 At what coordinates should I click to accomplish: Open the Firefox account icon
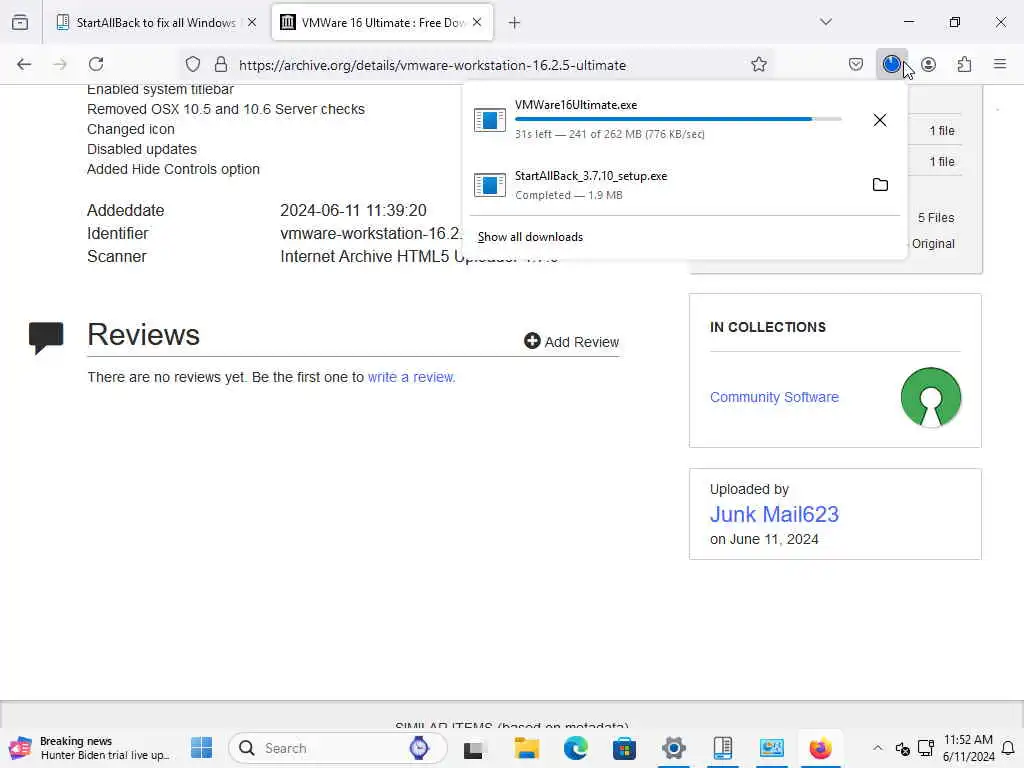coord(929,64)
